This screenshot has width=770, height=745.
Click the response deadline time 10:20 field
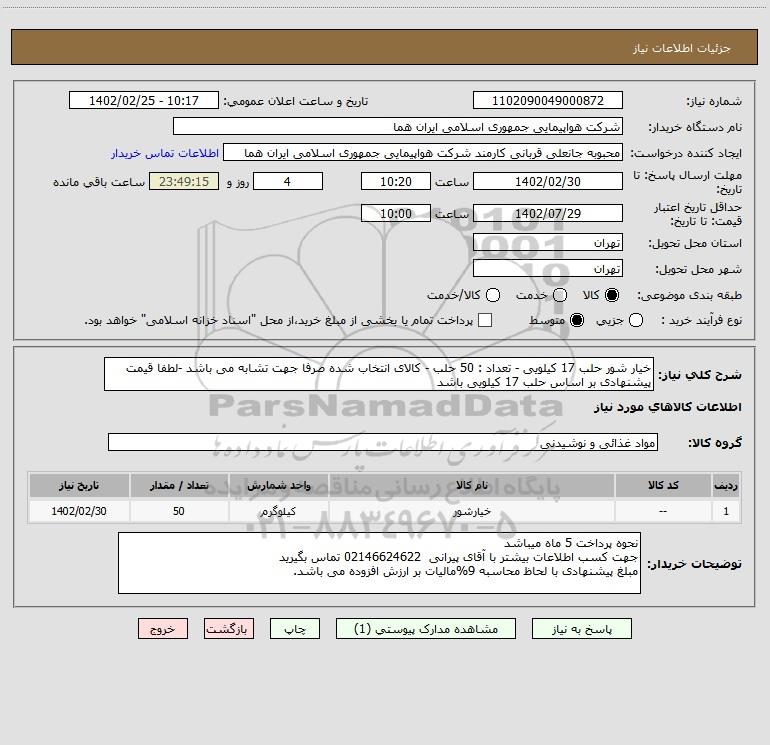tap(396, 181)
